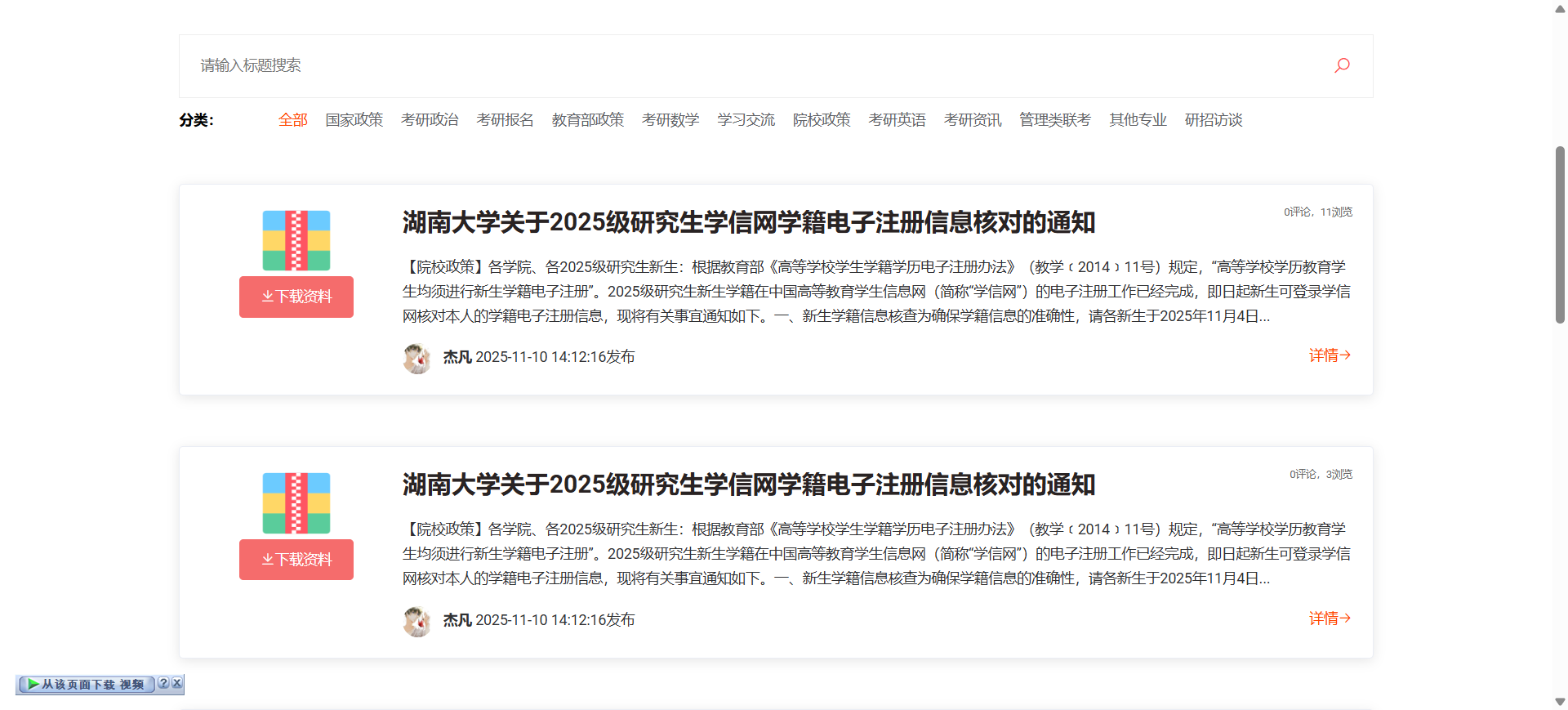1568x710 pixels.
Task: Close the video download bar
Action: tap(177, 683)
